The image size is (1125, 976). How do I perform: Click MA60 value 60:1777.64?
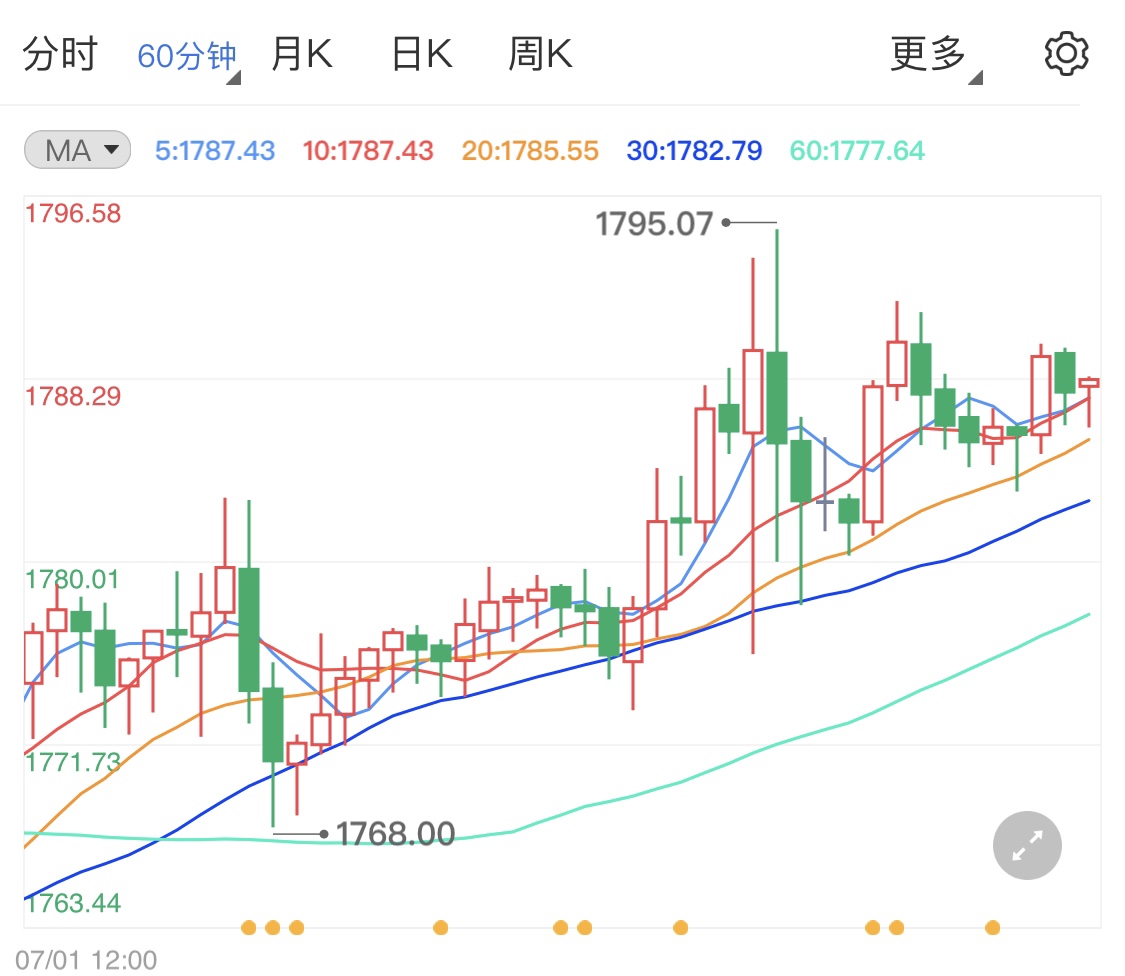857,151
